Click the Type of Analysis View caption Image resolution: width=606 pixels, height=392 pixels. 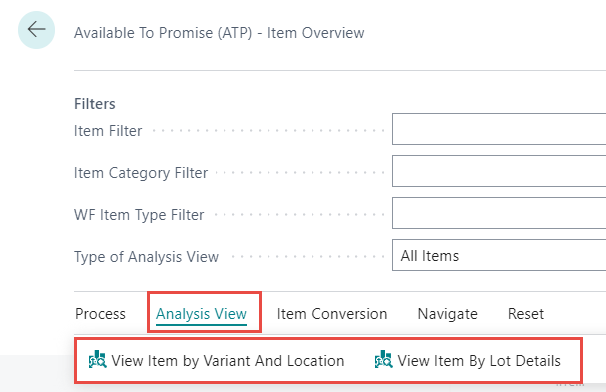pos(146,257)
